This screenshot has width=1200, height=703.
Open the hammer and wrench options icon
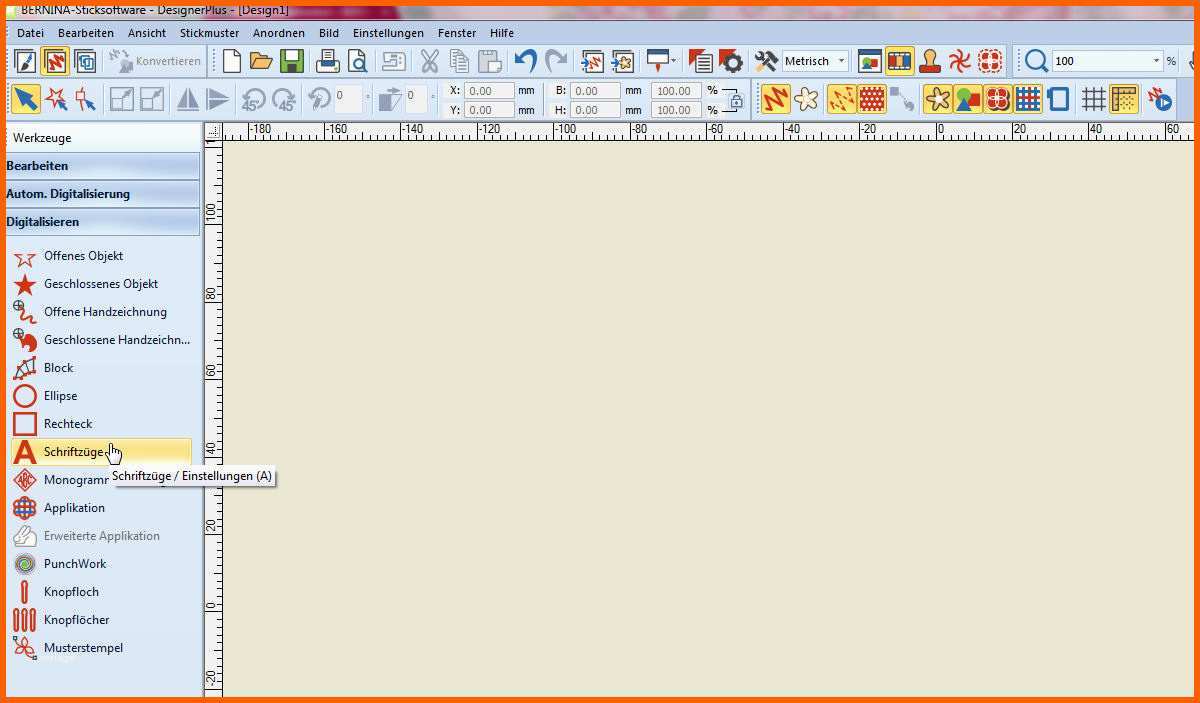click(766, 61)
